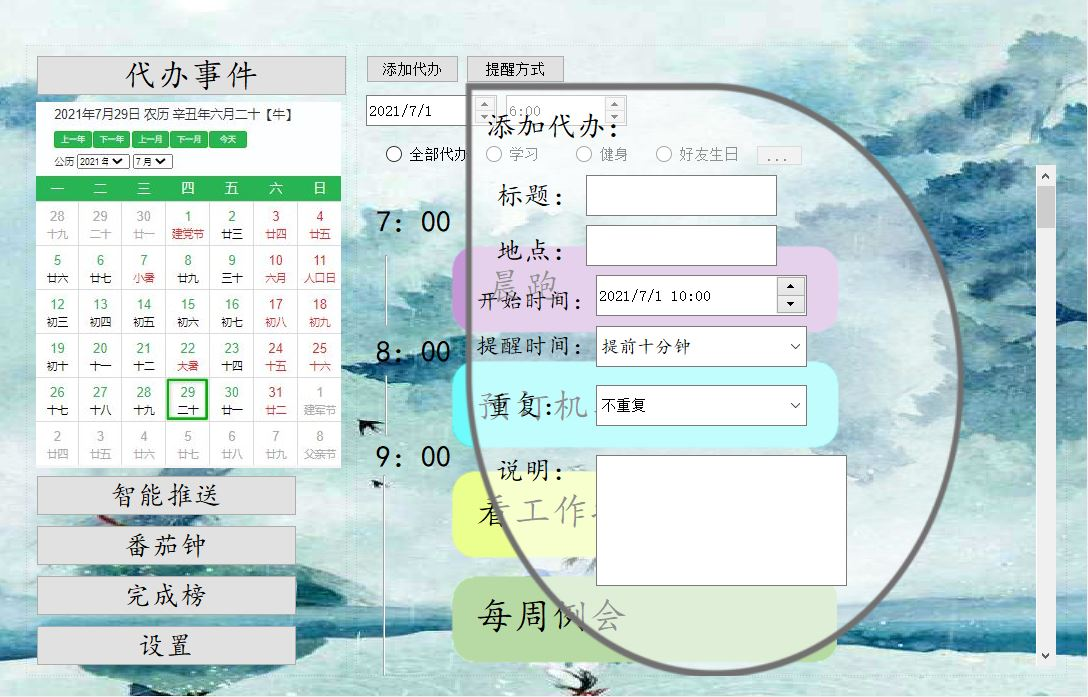This screenshot has height=697, width=1088.
Task: Choose the 健身 radio option
Action: pos(602,154)
